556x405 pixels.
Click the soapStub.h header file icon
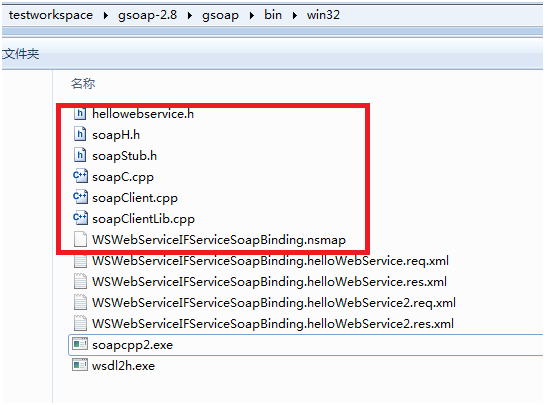click(80, 156)
